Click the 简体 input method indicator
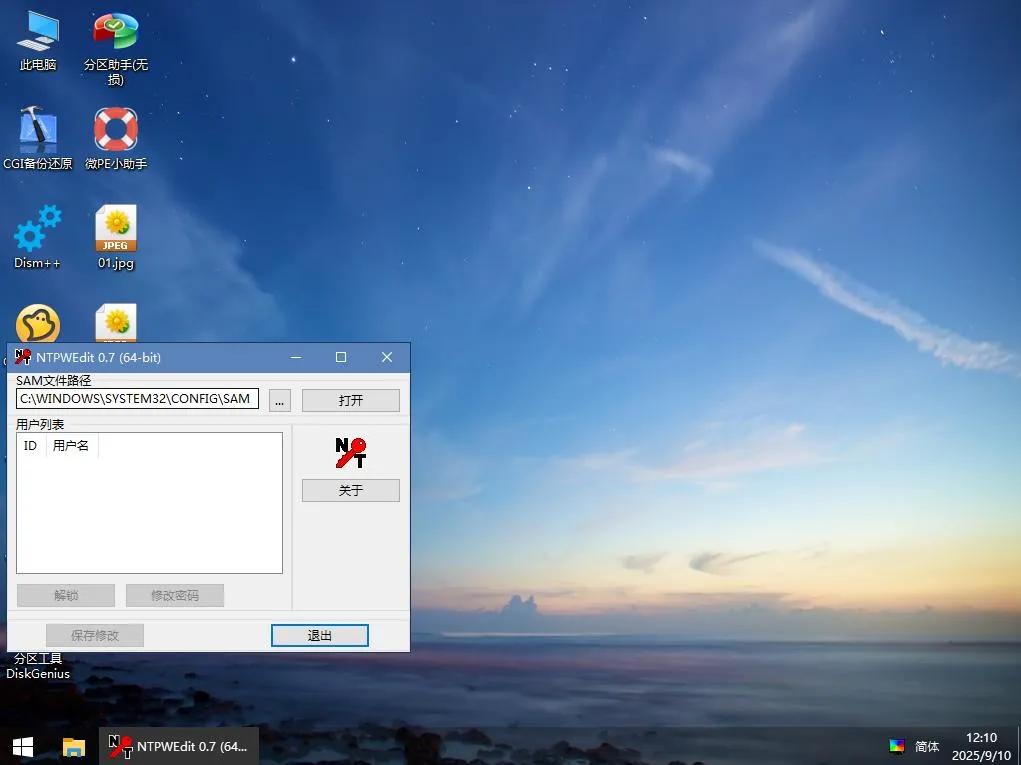The width and height of the screenshot is (1021, 765). [x=927, y=747]
